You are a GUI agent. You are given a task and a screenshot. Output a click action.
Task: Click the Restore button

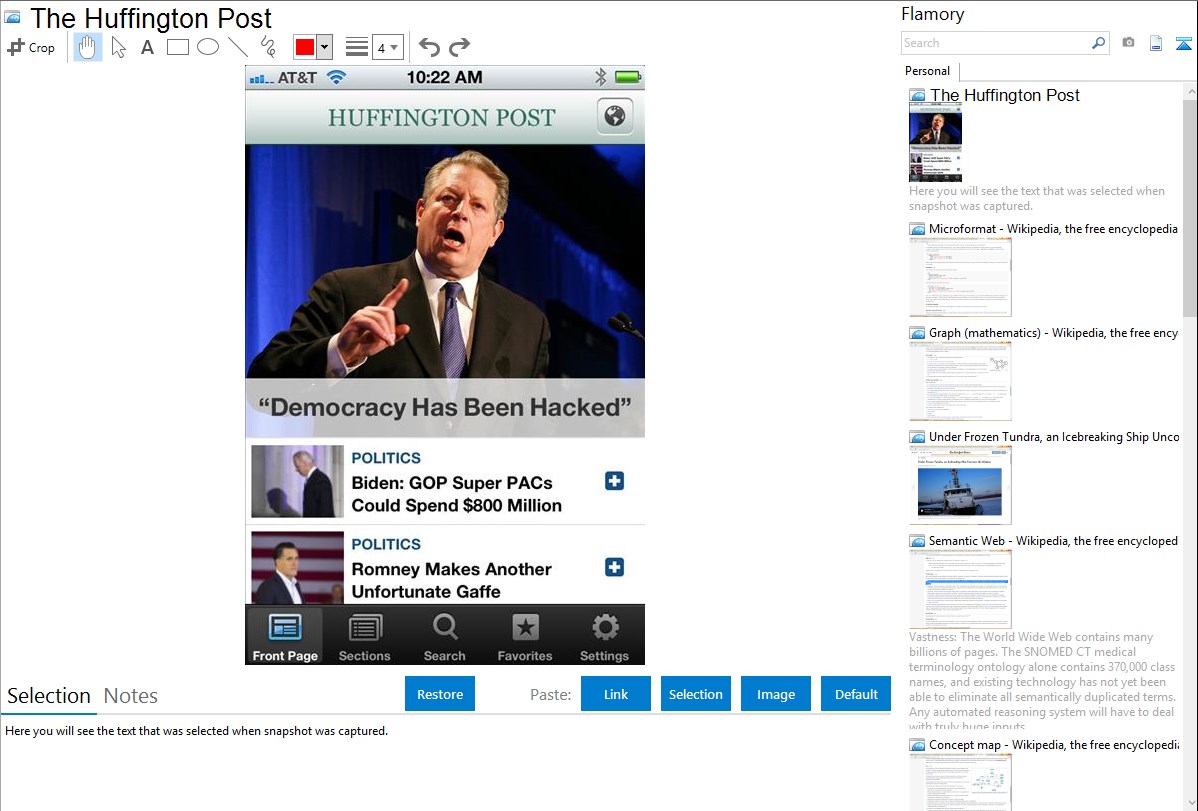[x=440, y=694]
